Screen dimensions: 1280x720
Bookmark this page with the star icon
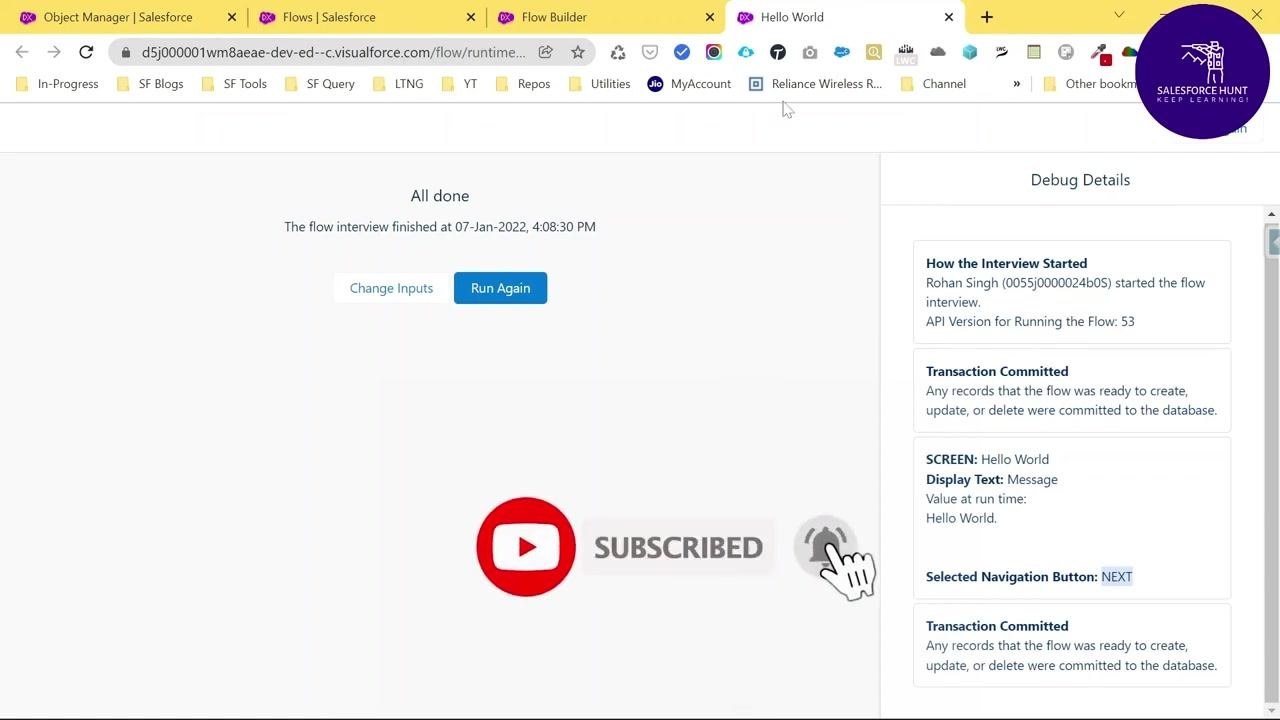(577, 52)
